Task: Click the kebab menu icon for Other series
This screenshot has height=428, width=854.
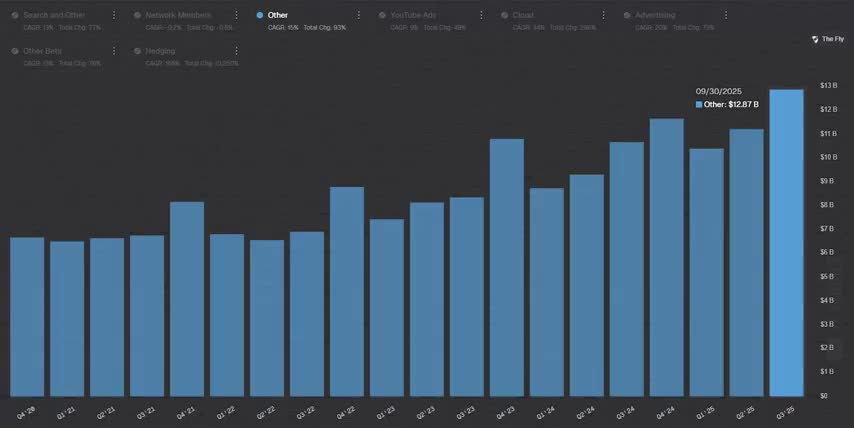Action: (358, 16)
